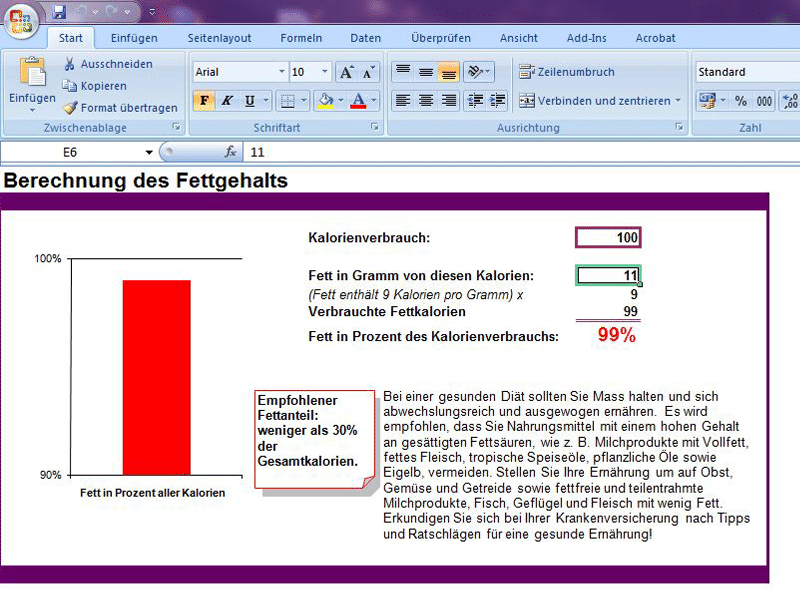Align text right
Viewport: 800px width, 600px height.
pyautogui.click(x=448, y=101)
